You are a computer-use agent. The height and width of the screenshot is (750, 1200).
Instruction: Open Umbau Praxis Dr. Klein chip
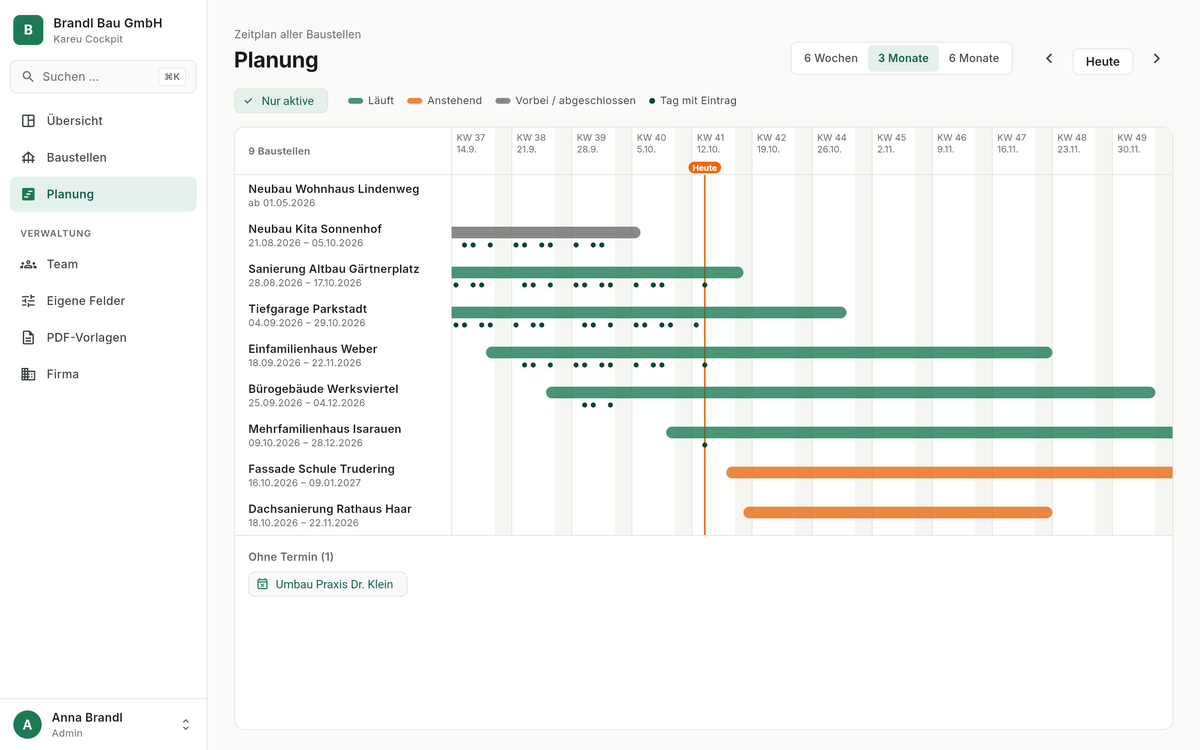coord(328,584)
